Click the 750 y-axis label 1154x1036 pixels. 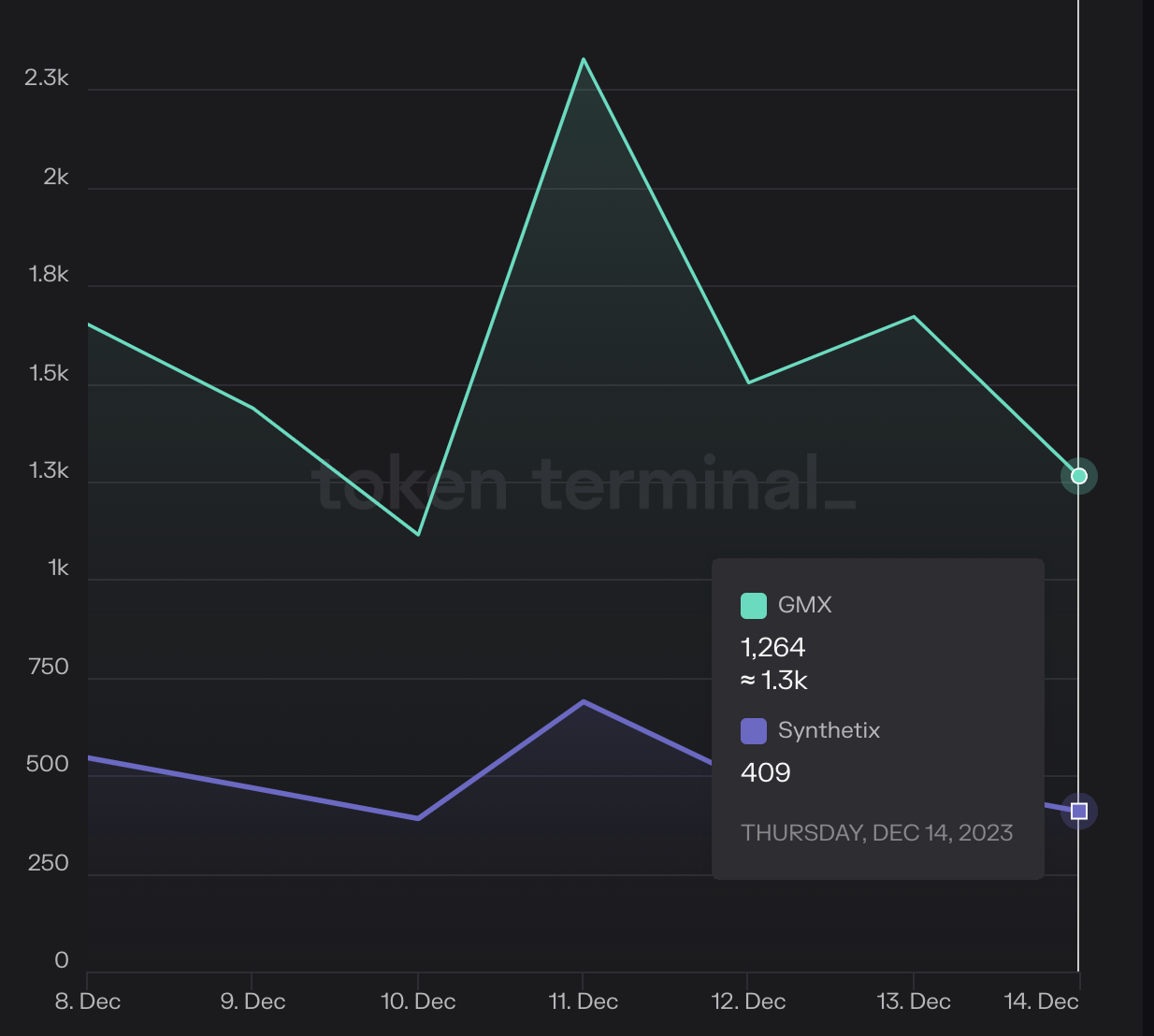(x=49, y=667)
